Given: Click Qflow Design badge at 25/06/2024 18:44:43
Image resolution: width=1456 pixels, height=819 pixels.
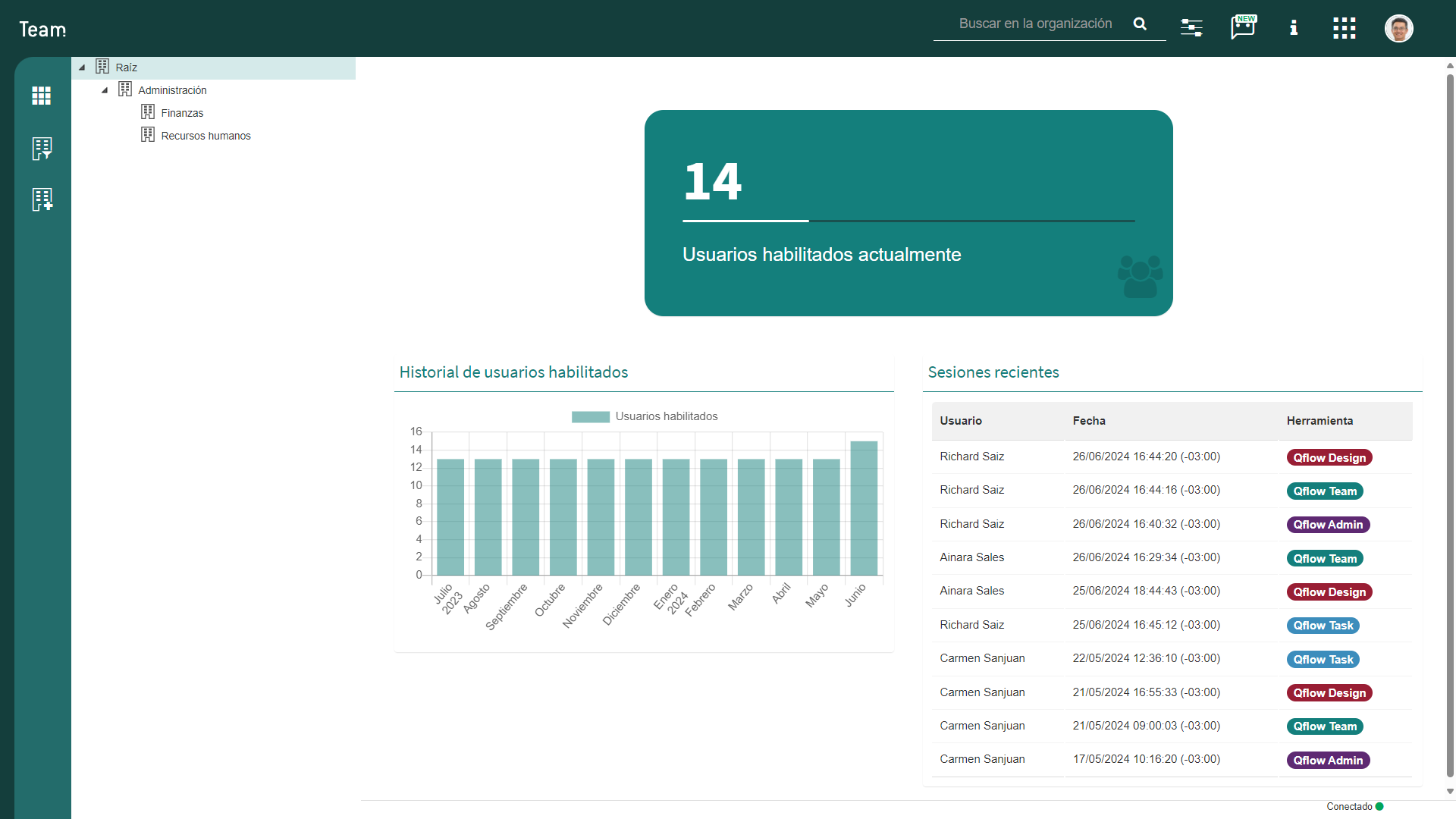Looking at the screenshot, I should click(x=1329, y=592).
